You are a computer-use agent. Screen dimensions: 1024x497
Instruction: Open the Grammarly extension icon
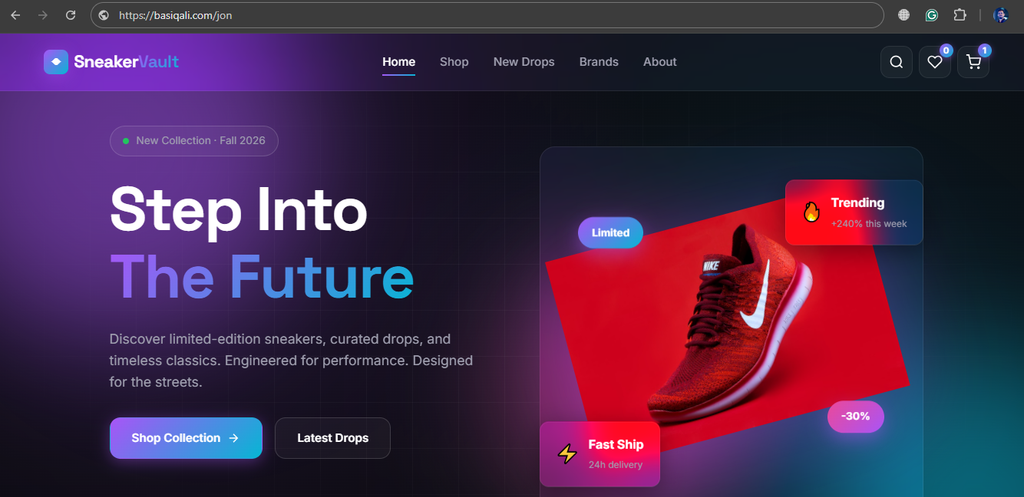point(931,15)
